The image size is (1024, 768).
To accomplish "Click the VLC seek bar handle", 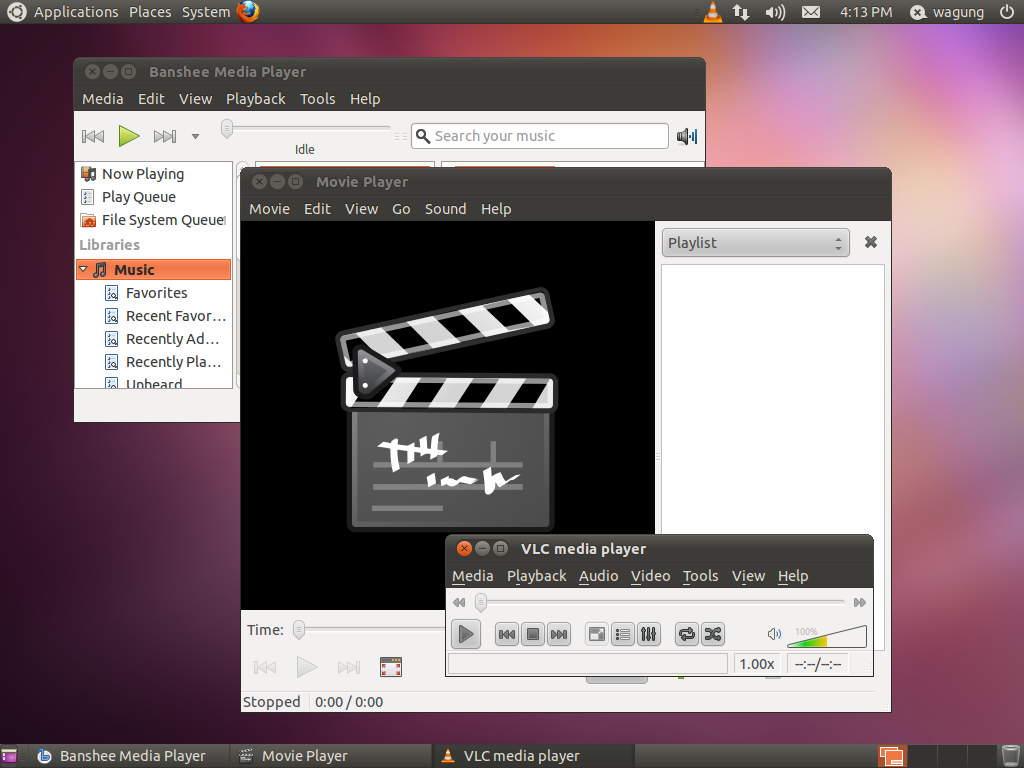I will tap(481, 602).
